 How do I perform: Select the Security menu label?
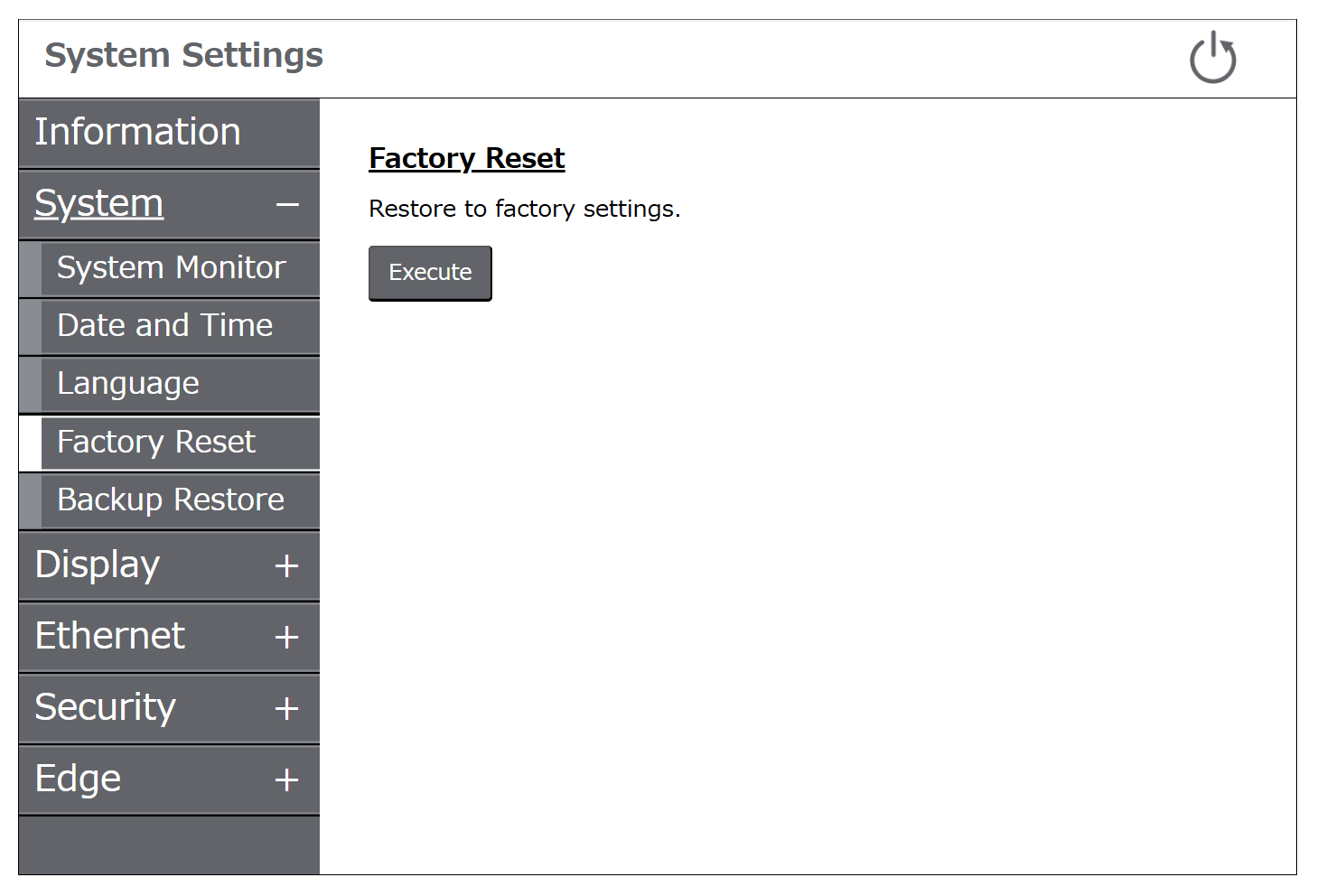click(105, 708)
